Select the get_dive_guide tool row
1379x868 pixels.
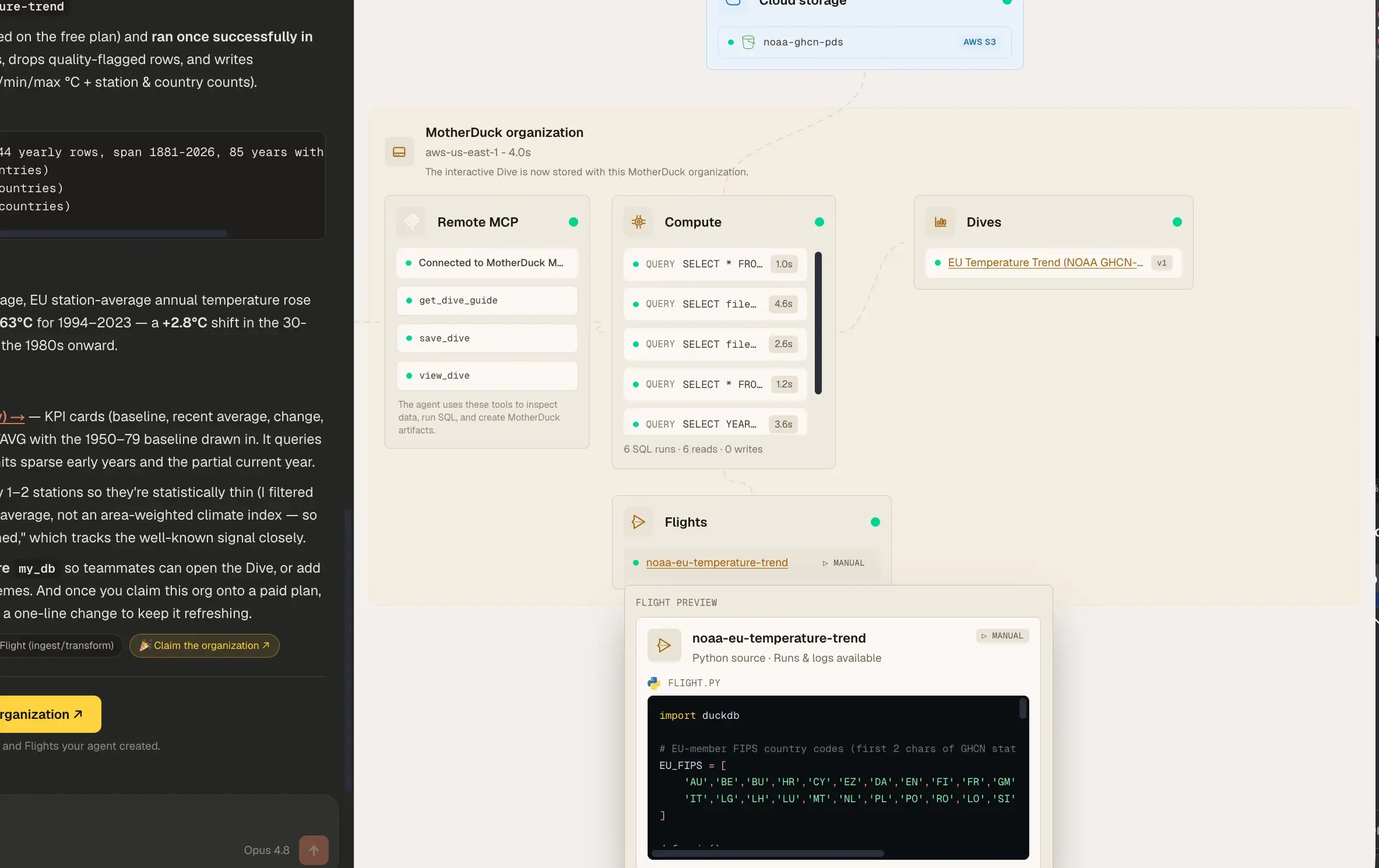[487, 301]
